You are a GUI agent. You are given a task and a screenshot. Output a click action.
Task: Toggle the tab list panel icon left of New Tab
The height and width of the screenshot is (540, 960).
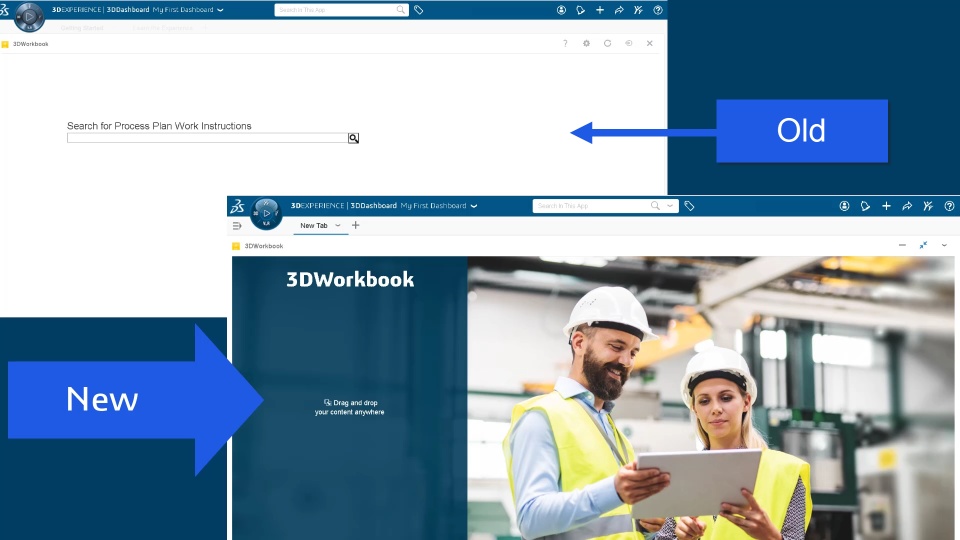click(237, 226)
